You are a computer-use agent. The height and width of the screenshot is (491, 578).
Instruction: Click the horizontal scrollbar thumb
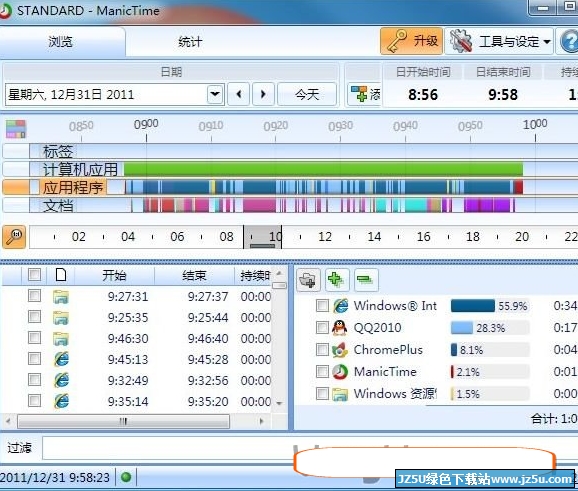coord(123,421)
